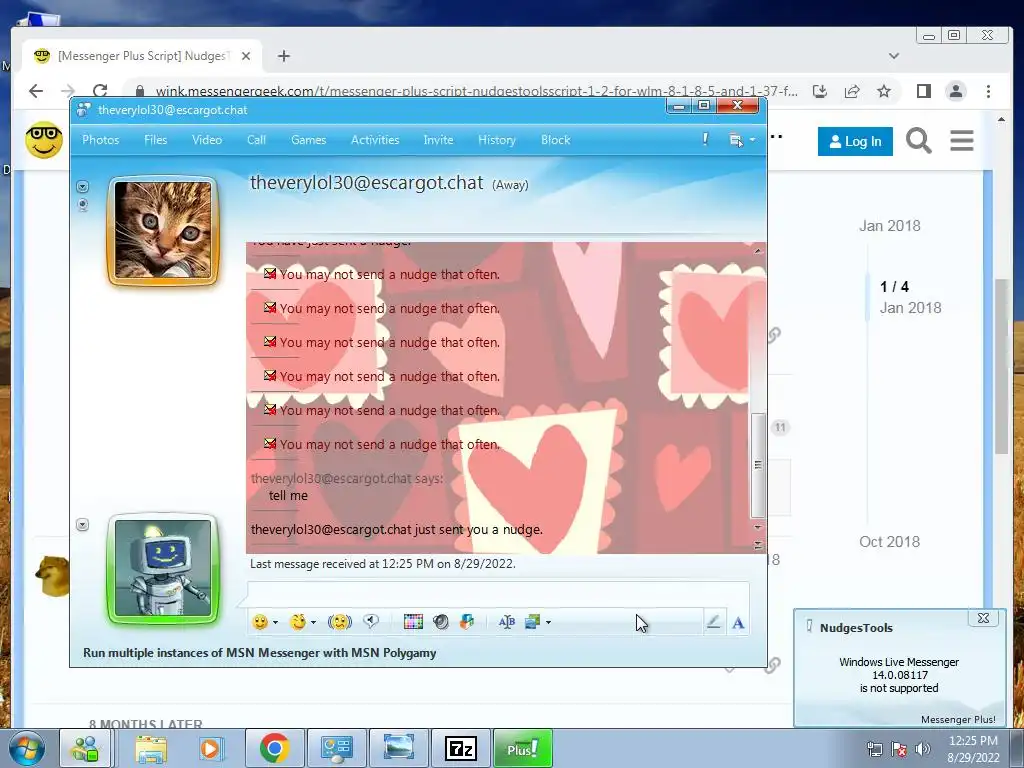Click the exclamation Messenger Plus icon
This screenshot has height=768, width=1024.
coord(705,139)
